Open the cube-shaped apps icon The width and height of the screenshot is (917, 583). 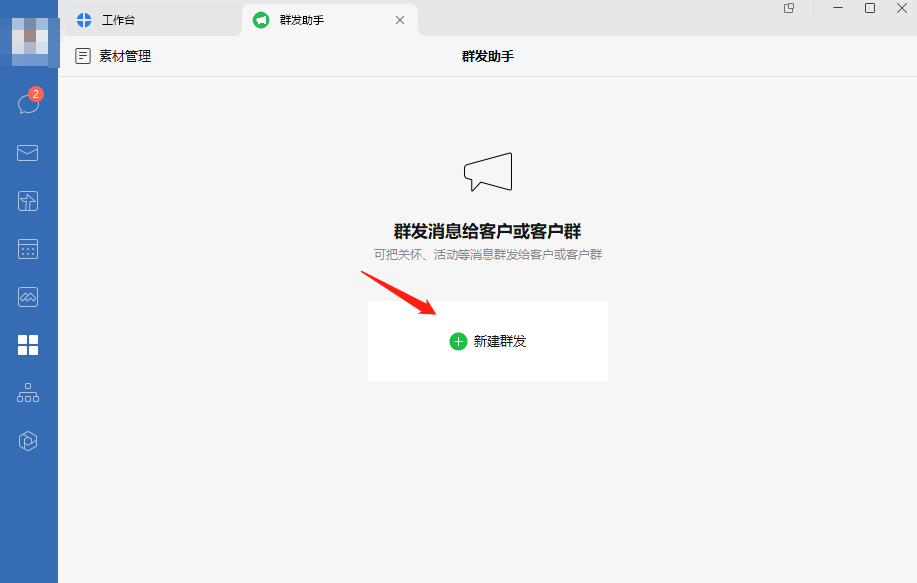click(27, 441)
